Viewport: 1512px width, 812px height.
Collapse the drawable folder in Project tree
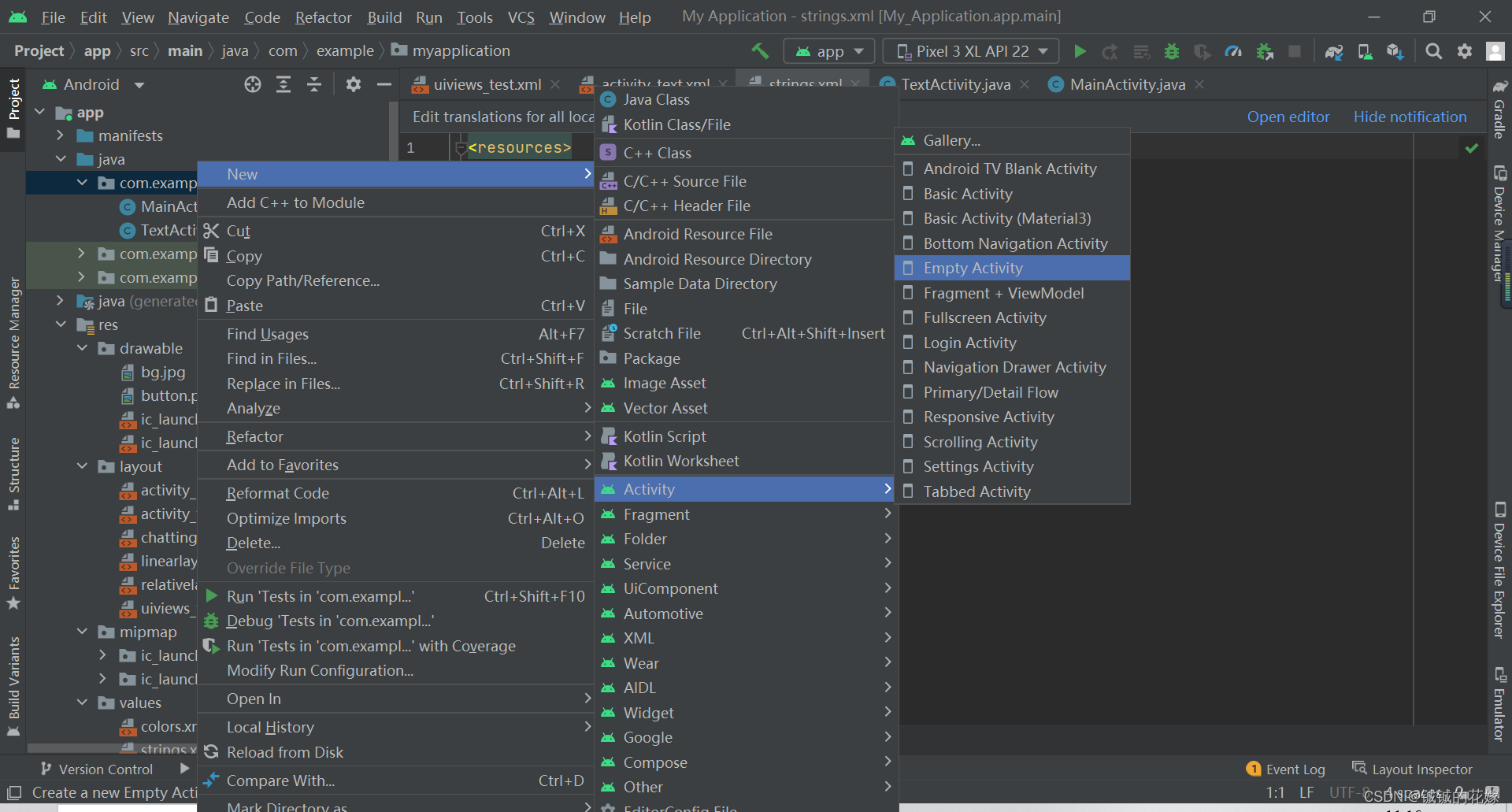coord(82,348)
